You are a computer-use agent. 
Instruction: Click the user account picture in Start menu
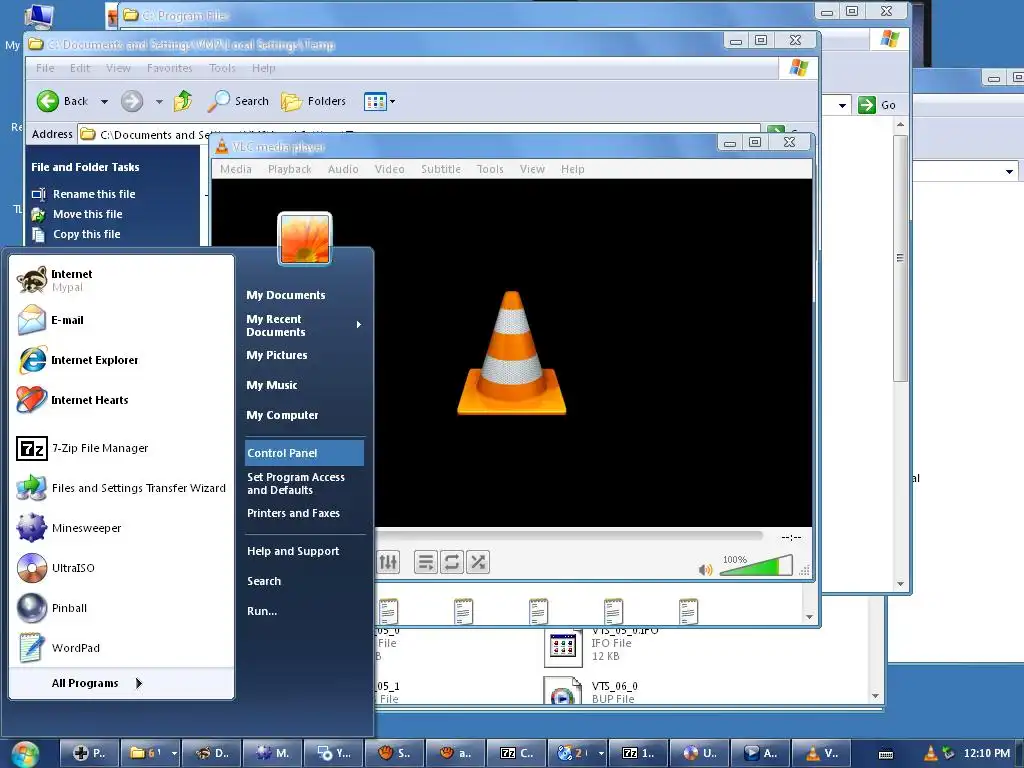coord(305,238)
